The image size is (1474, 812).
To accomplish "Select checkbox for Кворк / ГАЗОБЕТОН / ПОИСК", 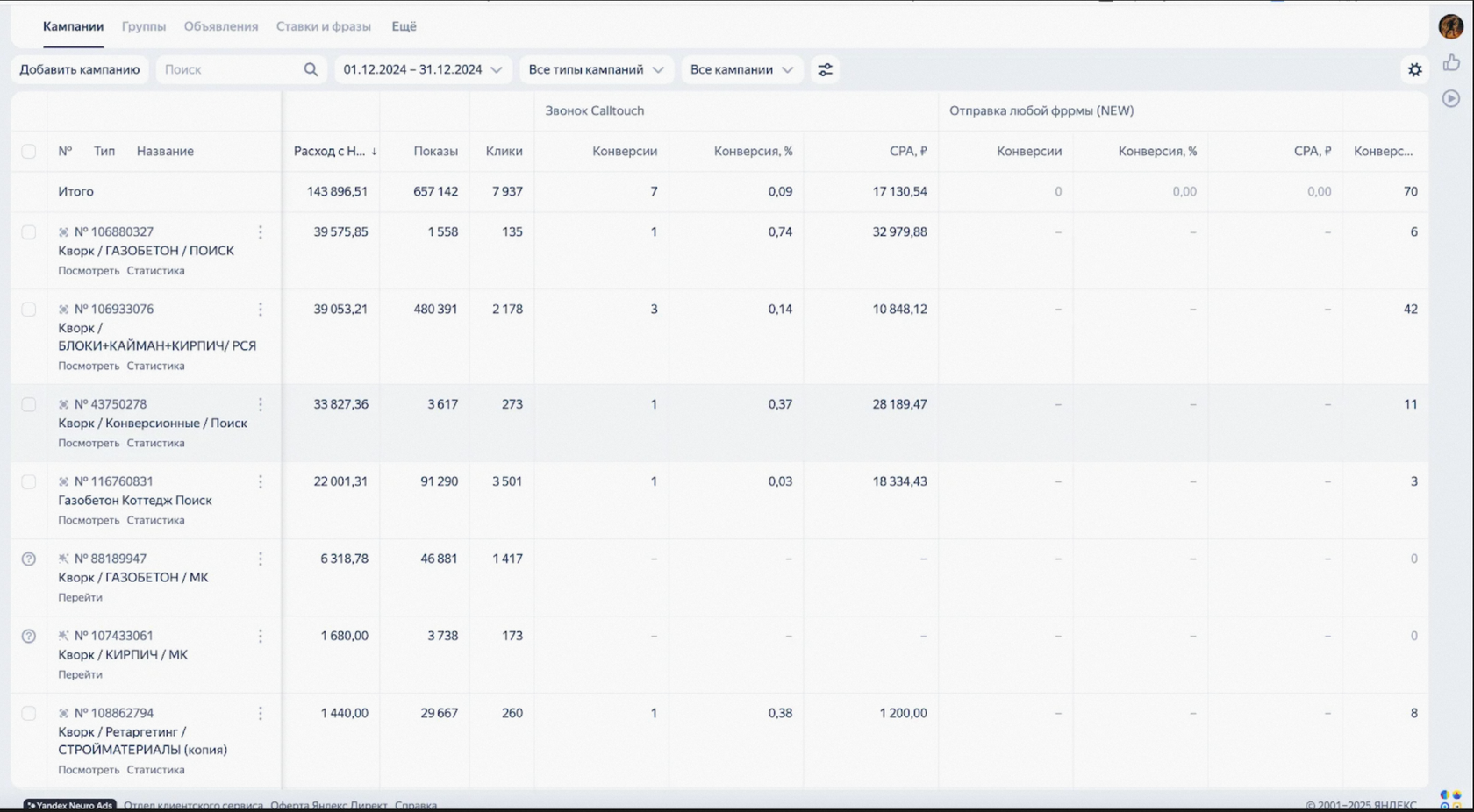I will [x=29, y=232].
